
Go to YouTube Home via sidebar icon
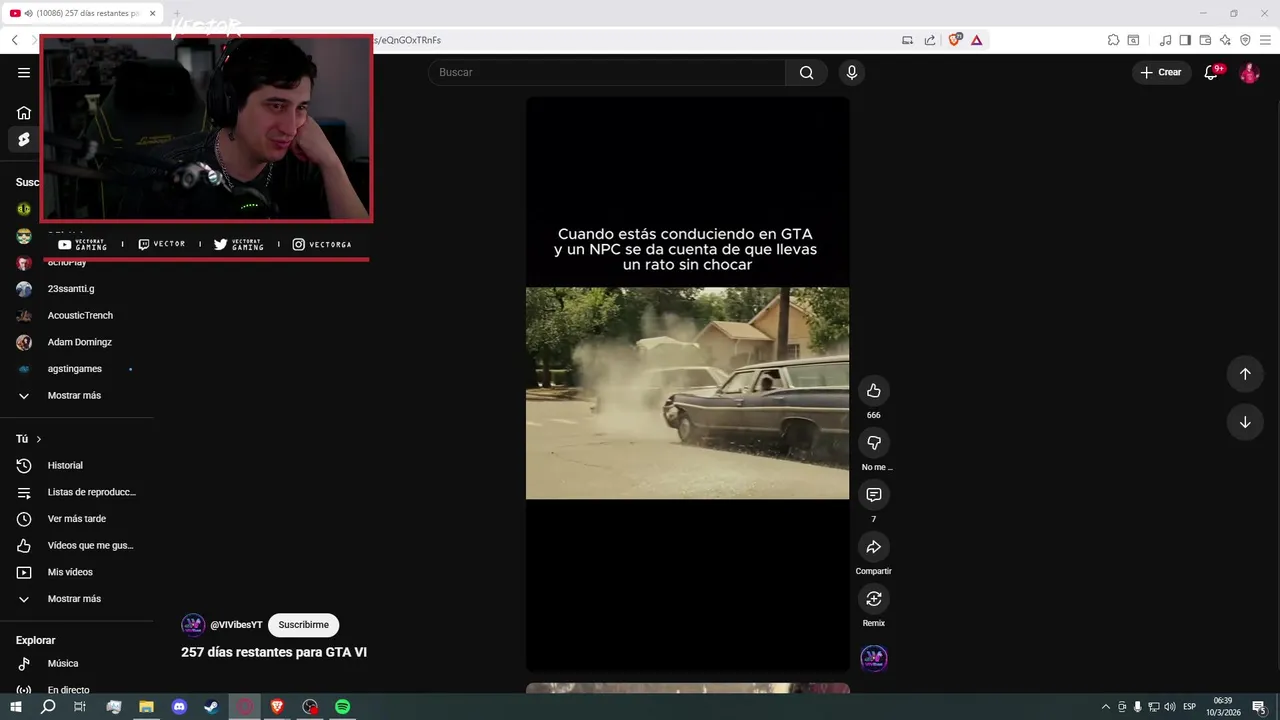[24, 113]
